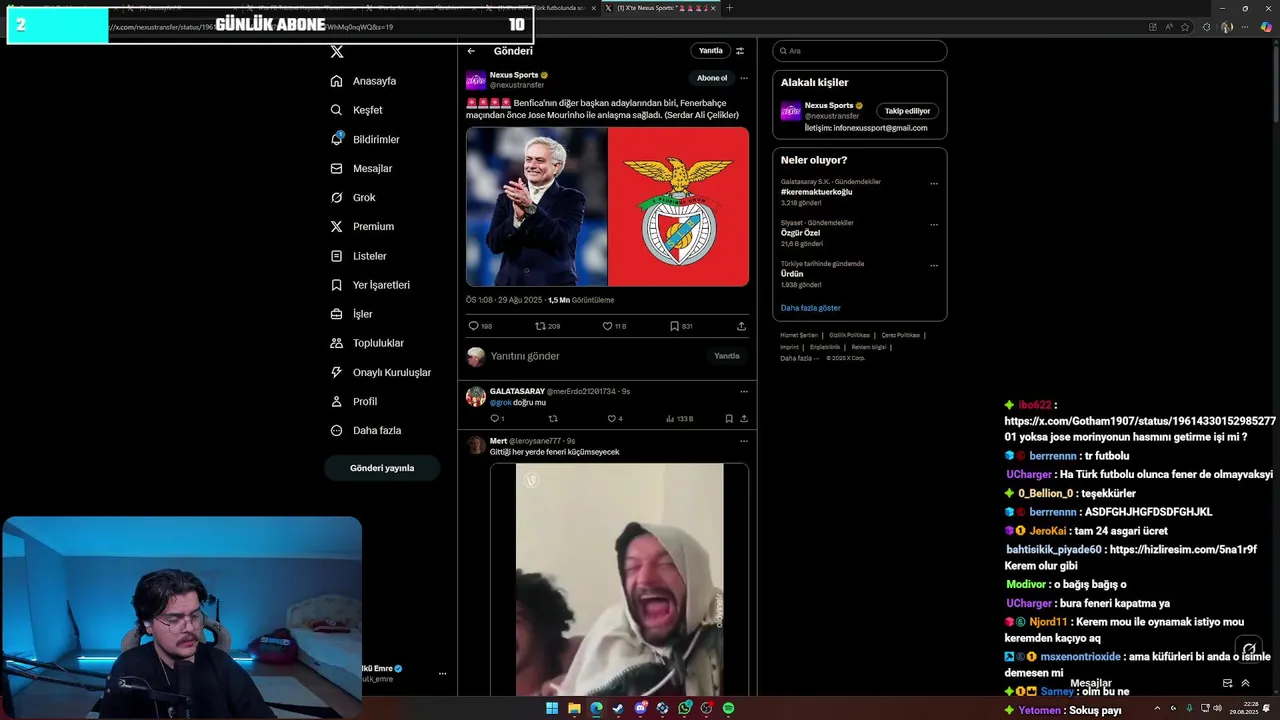Open options for Ürdün trend

(934, 266)
